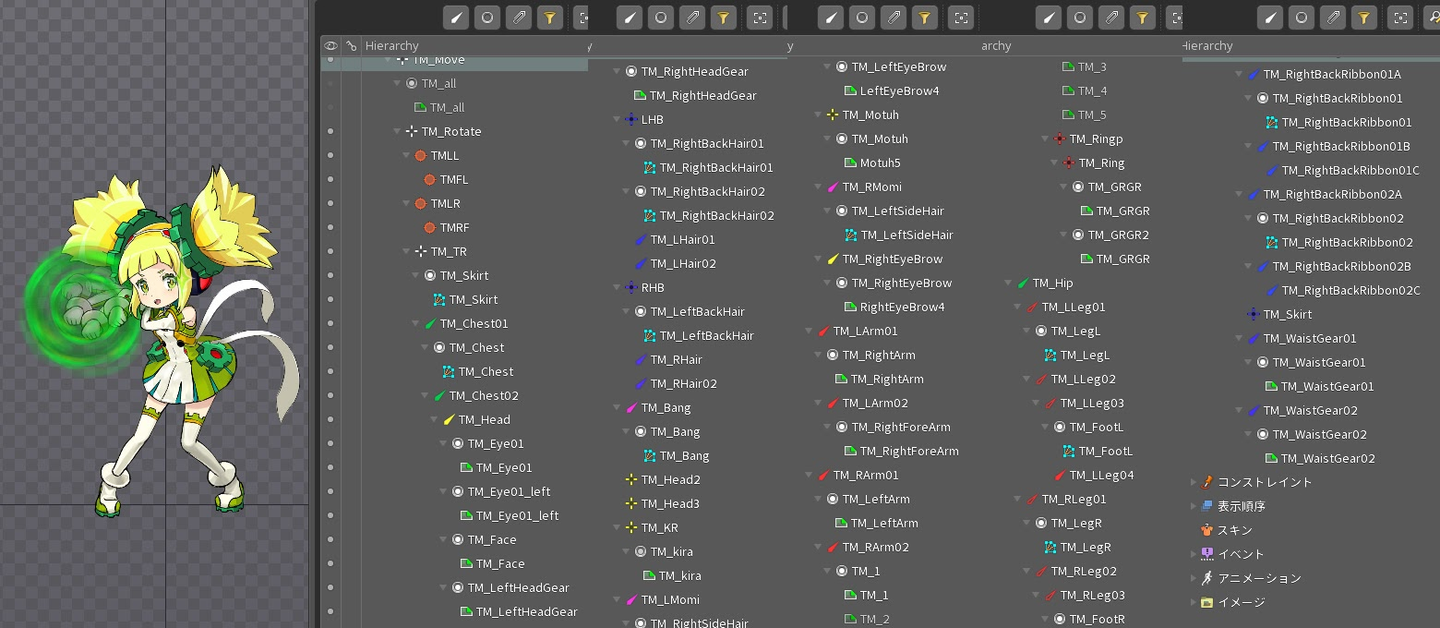Collapse the TM_Hip node arrow
This screenshot has height=628, width=1440.
pyautogui.click(x=1008, y=283)
